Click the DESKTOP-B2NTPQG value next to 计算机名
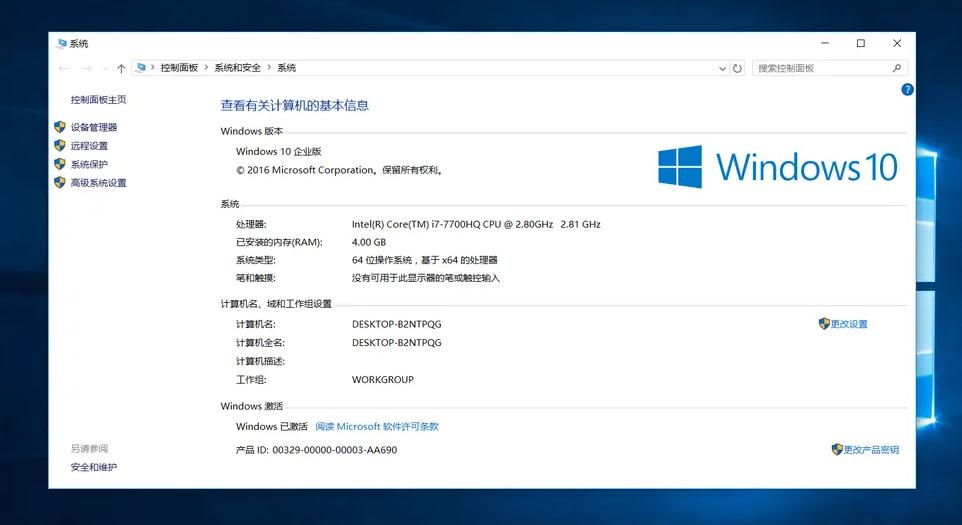The width and height of the screenshot is (962, 525). (396, 324)
